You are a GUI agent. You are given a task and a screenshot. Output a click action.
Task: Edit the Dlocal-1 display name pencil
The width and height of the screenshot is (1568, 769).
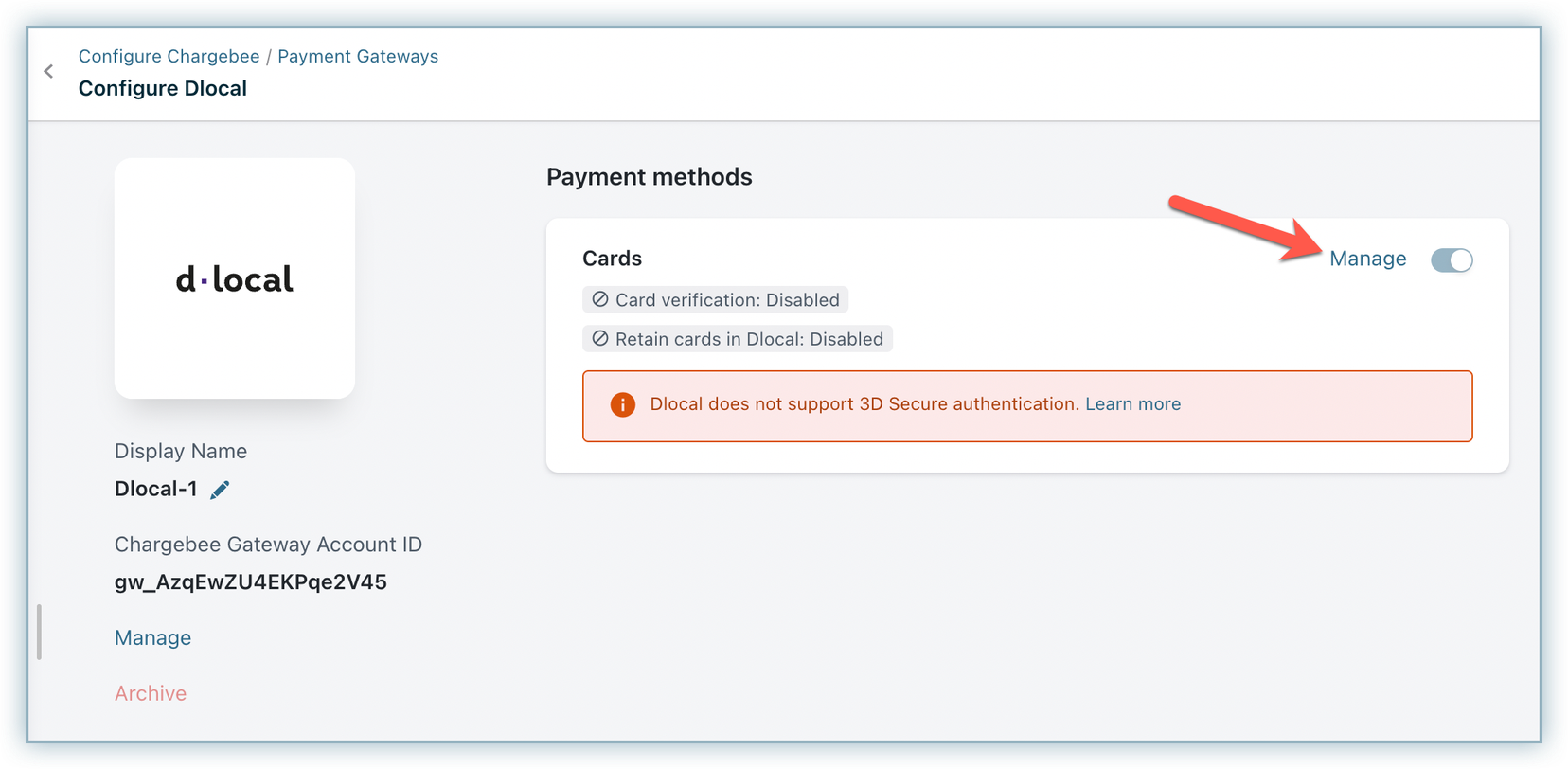220,490
